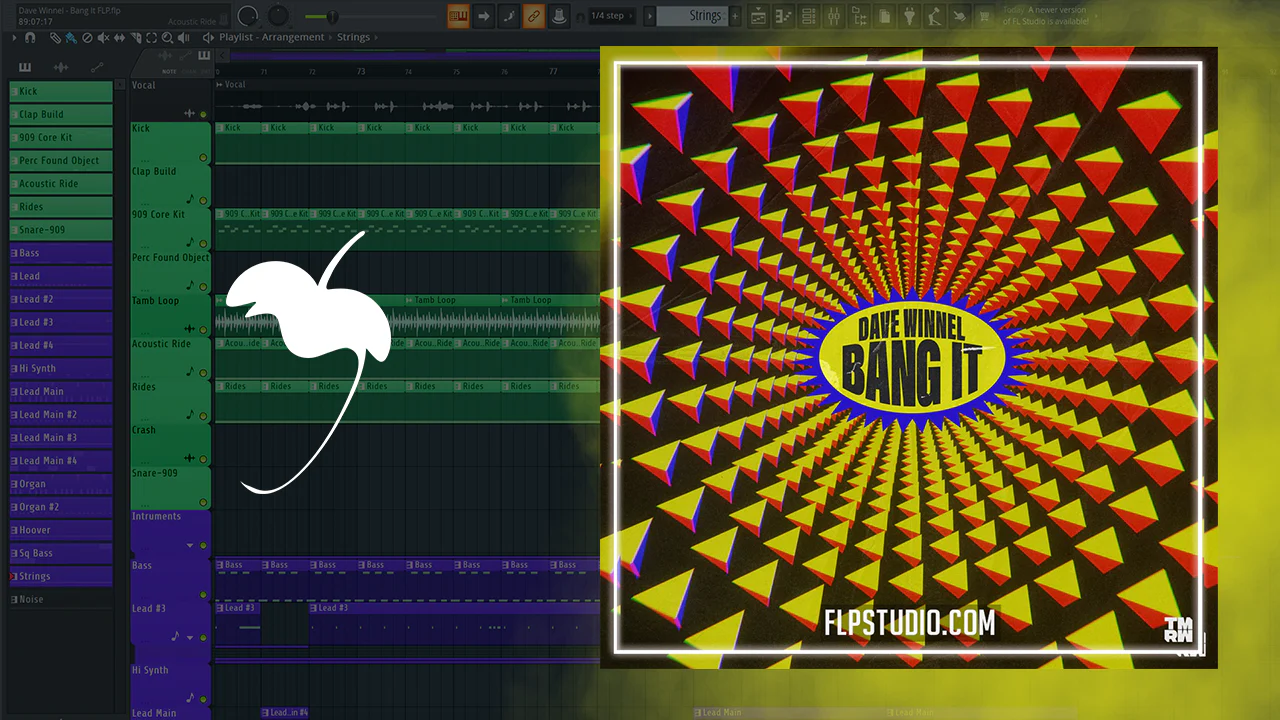Mute the Crash track
This screenshot has width=1280, height=720.
pos(203,458)
